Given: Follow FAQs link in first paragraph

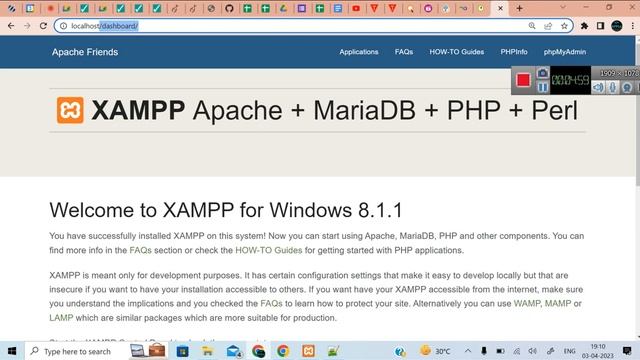Looking at the screenshot, I should (x=140, y=250).
